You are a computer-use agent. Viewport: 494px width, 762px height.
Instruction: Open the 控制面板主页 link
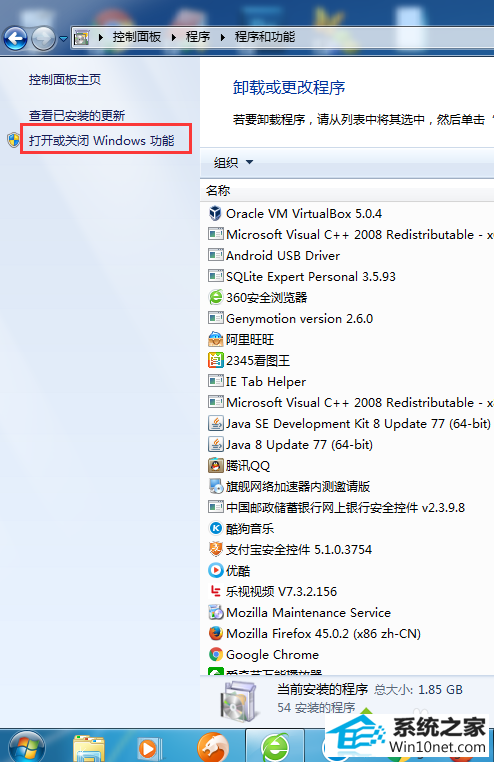point(65,80)
